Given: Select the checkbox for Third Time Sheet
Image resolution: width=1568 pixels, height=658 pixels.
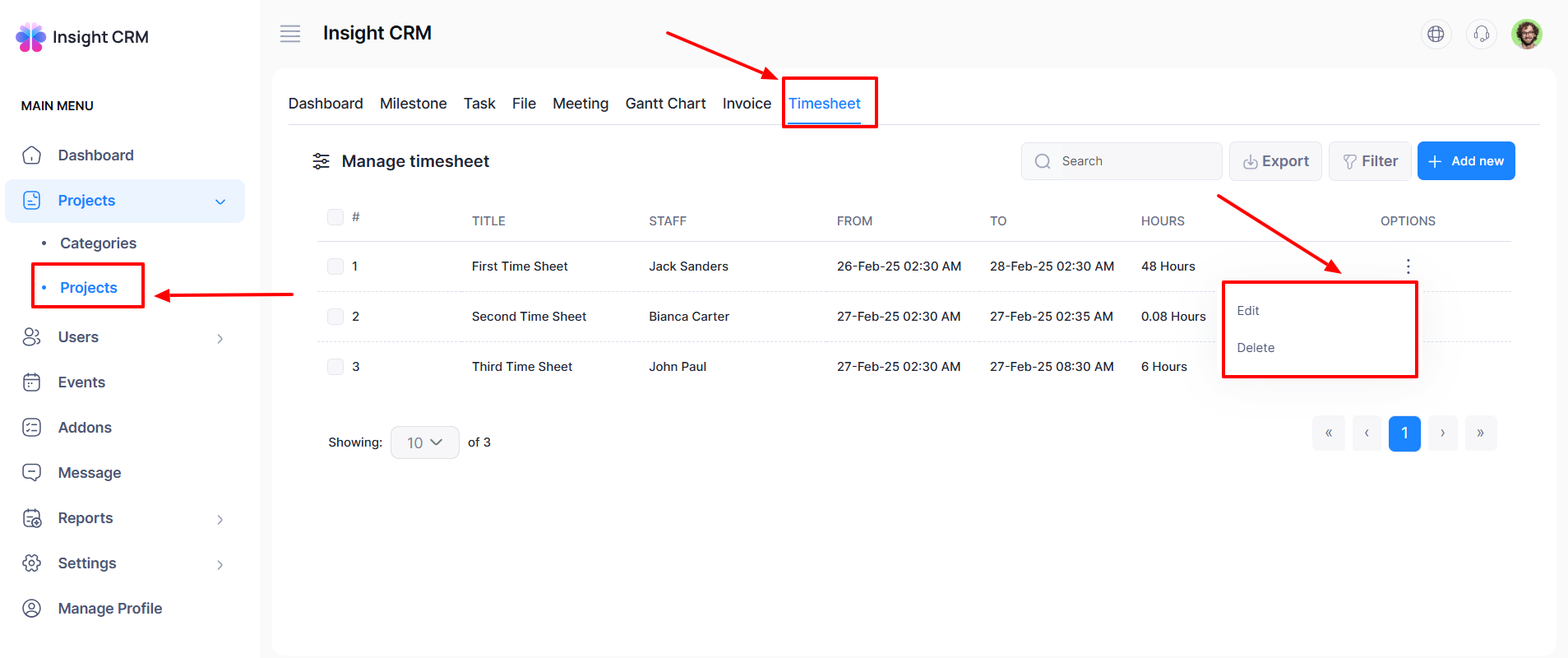Looking at the screenshot, I should pyautogui.click(x=335, y=367).
